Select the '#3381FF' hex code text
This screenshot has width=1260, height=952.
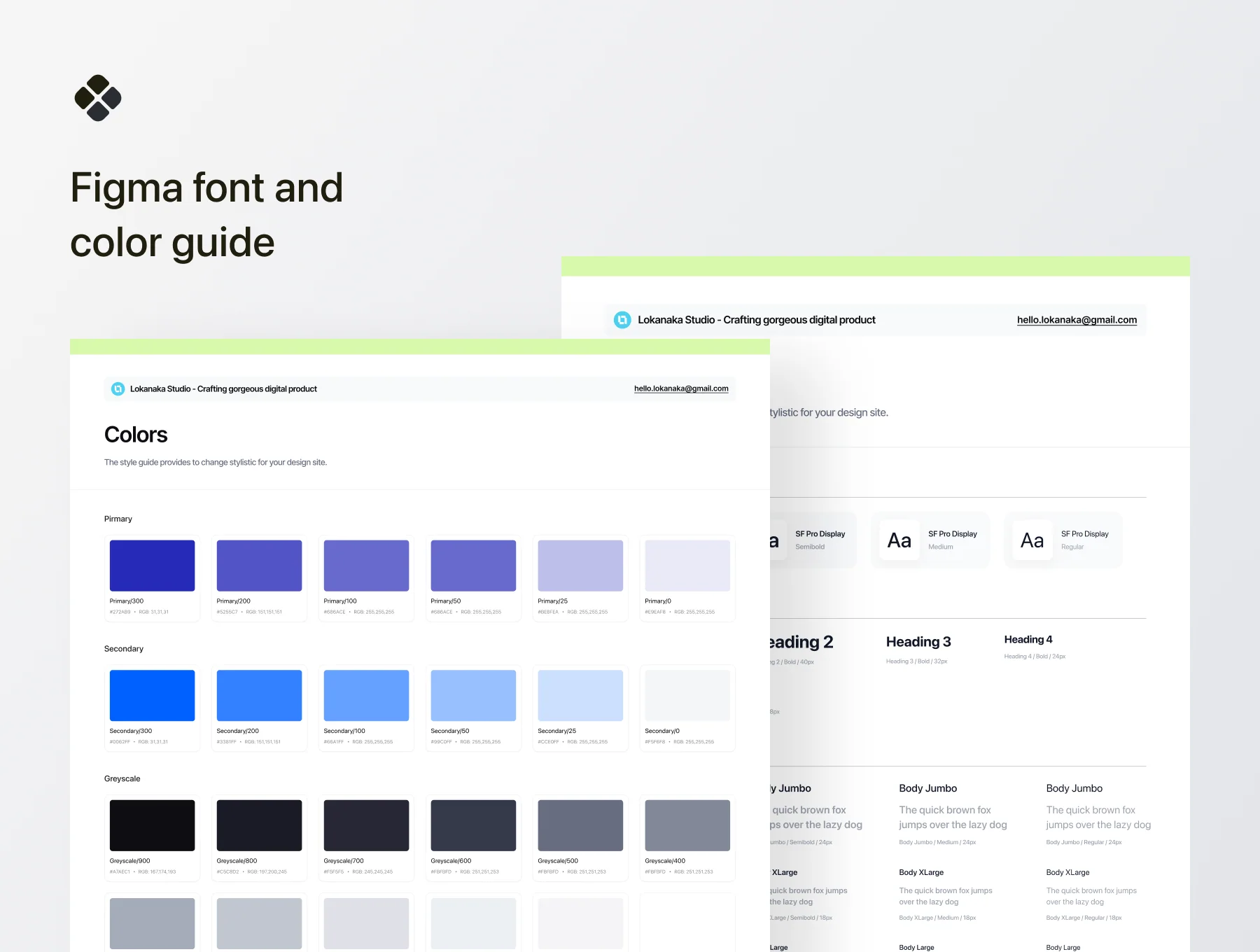click(x=227, y=742)
